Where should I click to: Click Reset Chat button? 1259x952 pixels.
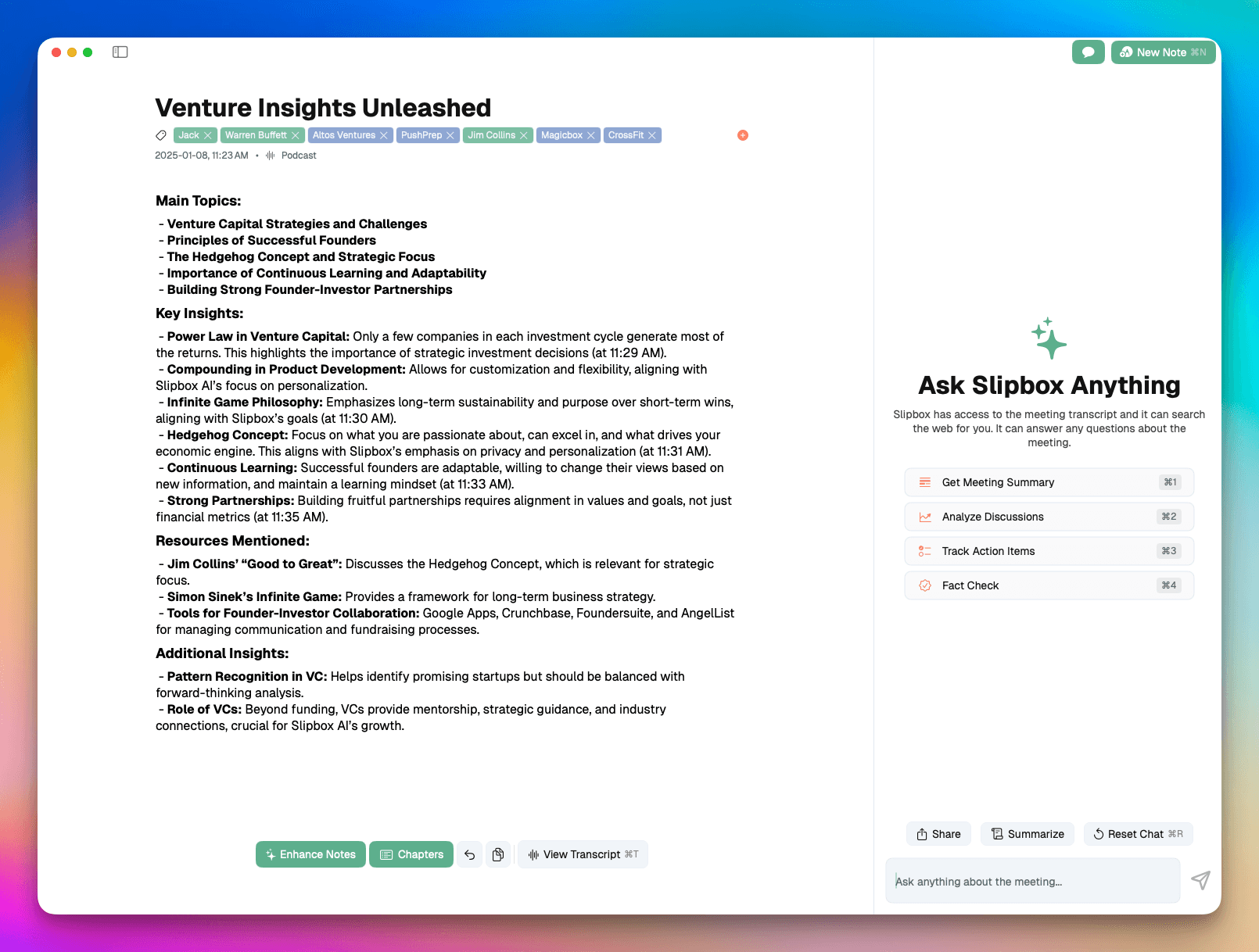tap(1139, 834)
